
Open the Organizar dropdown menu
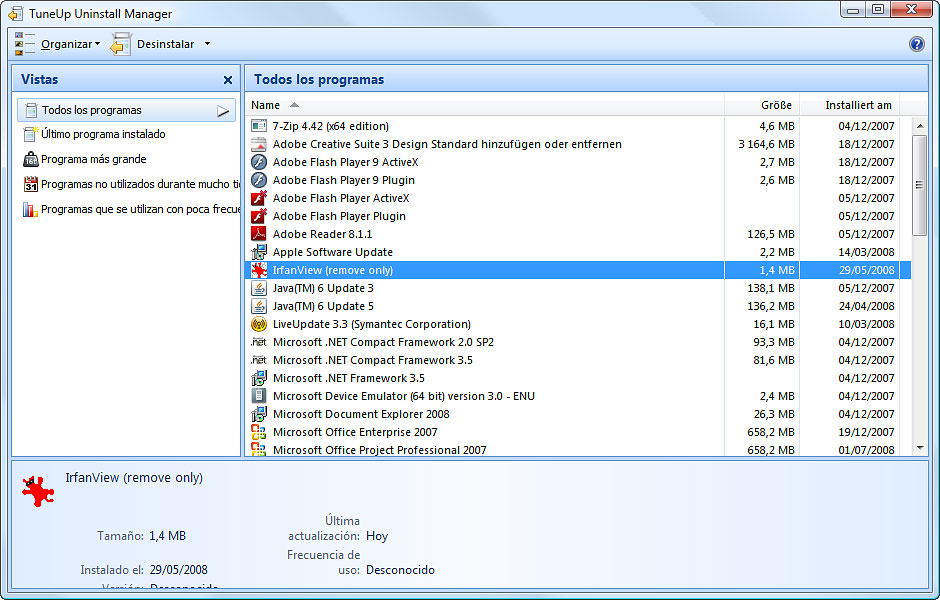coord(69,44)
